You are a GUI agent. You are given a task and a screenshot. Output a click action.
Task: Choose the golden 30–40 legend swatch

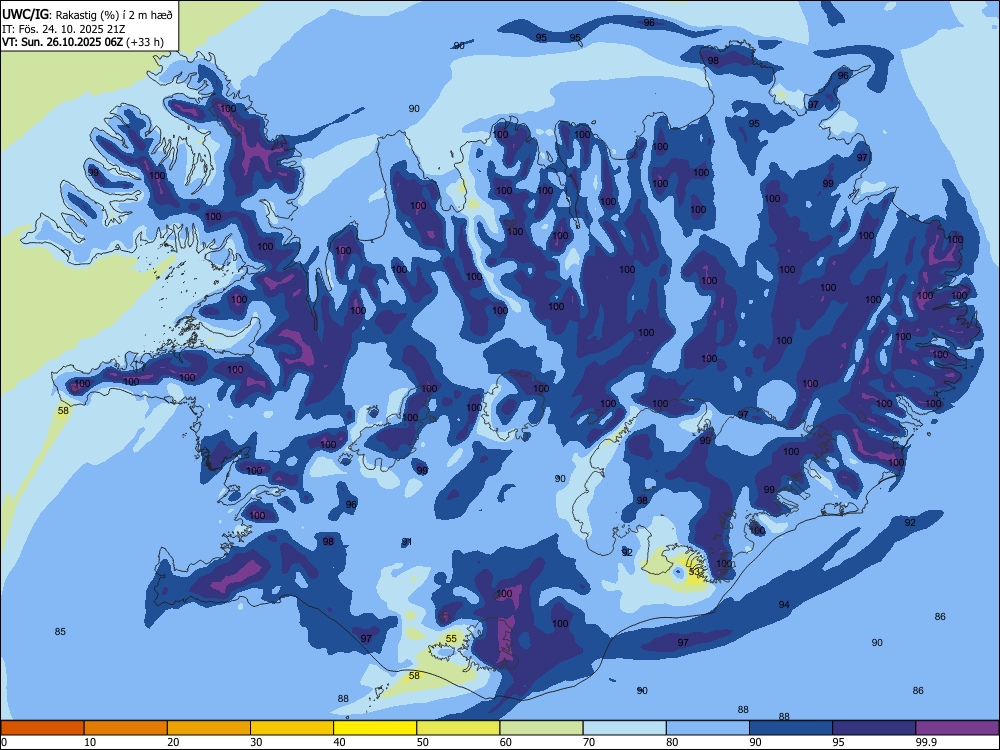(292, 728)
